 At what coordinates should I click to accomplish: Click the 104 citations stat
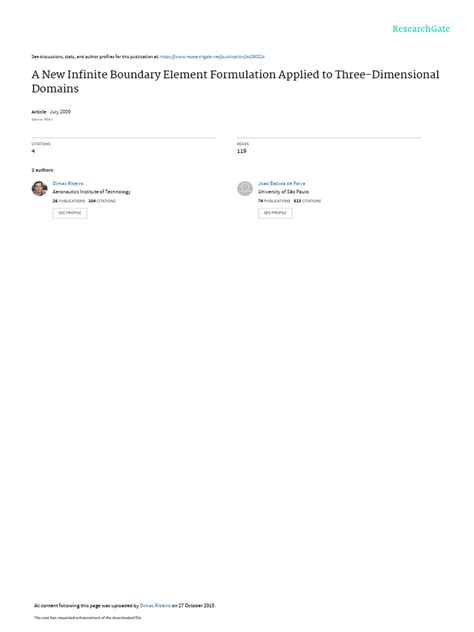102,201
